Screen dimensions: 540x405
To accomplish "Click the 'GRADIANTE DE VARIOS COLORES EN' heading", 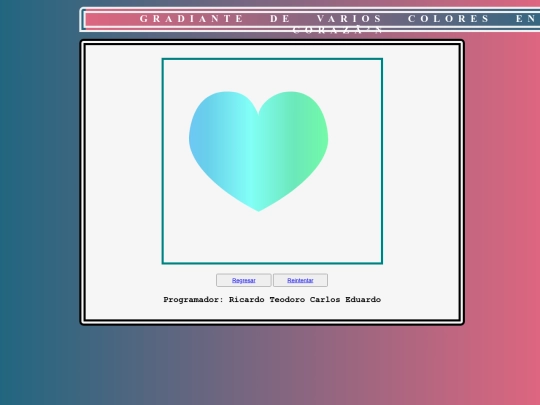I will tap(338, 19).
